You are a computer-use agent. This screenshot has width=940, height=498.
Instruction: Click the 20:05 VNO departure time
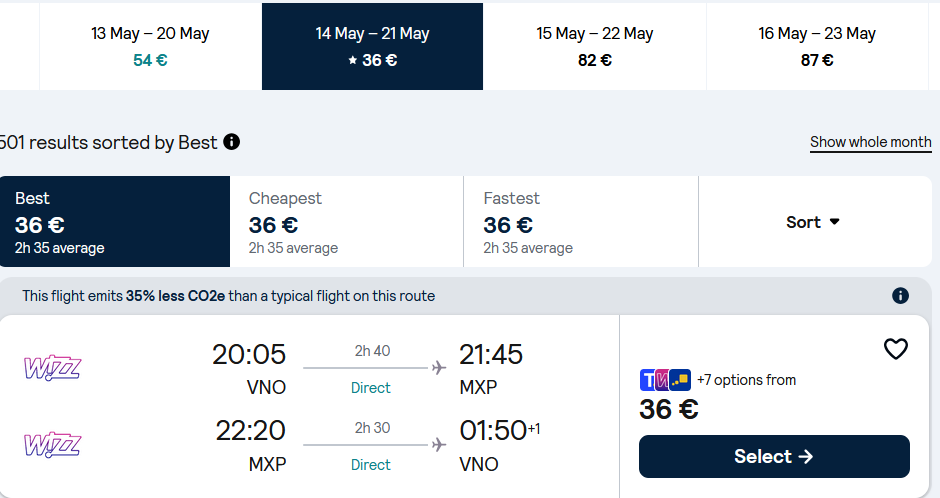(248, 355)
